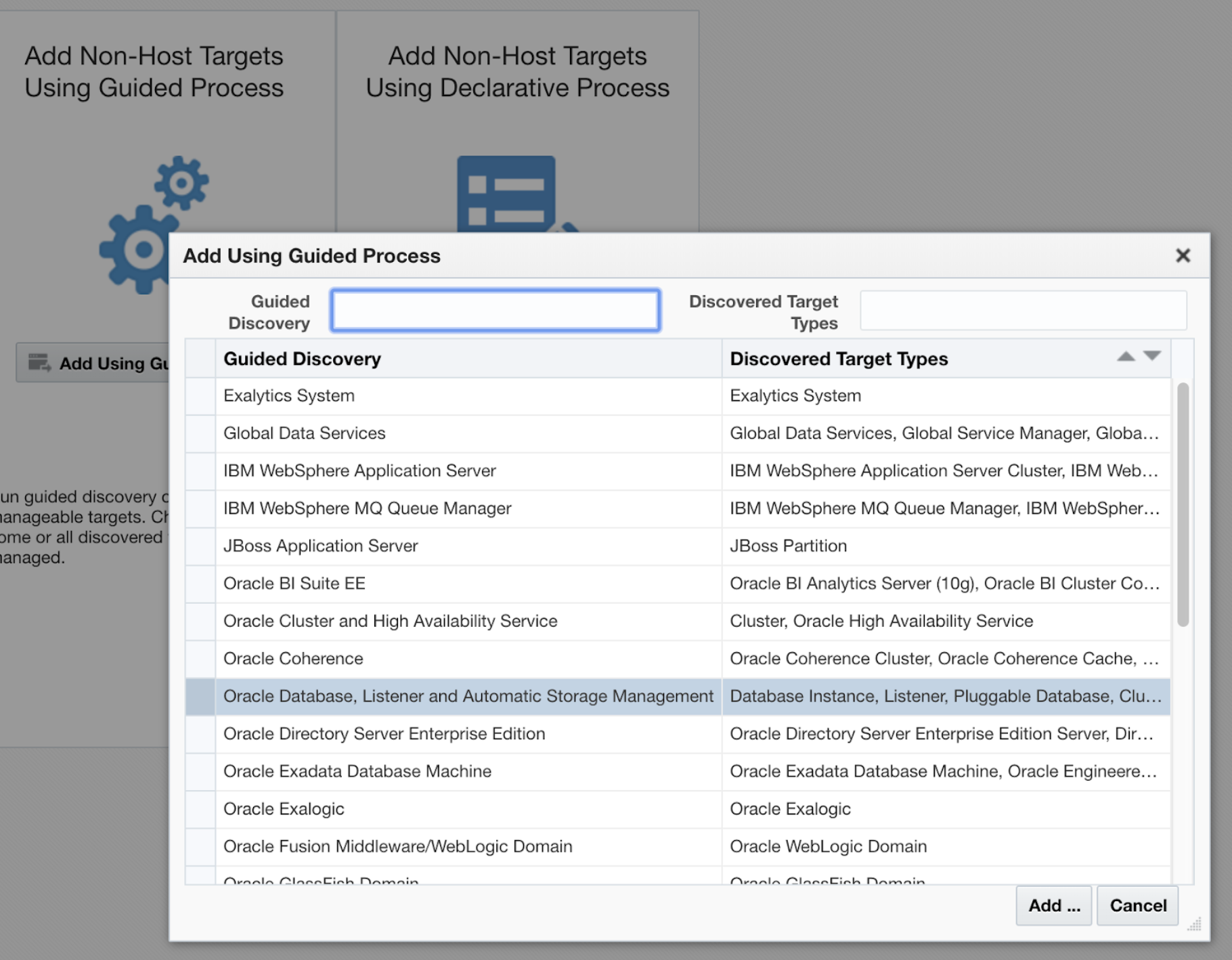Select the Oracle BI Suite EE row

(678, 584)
